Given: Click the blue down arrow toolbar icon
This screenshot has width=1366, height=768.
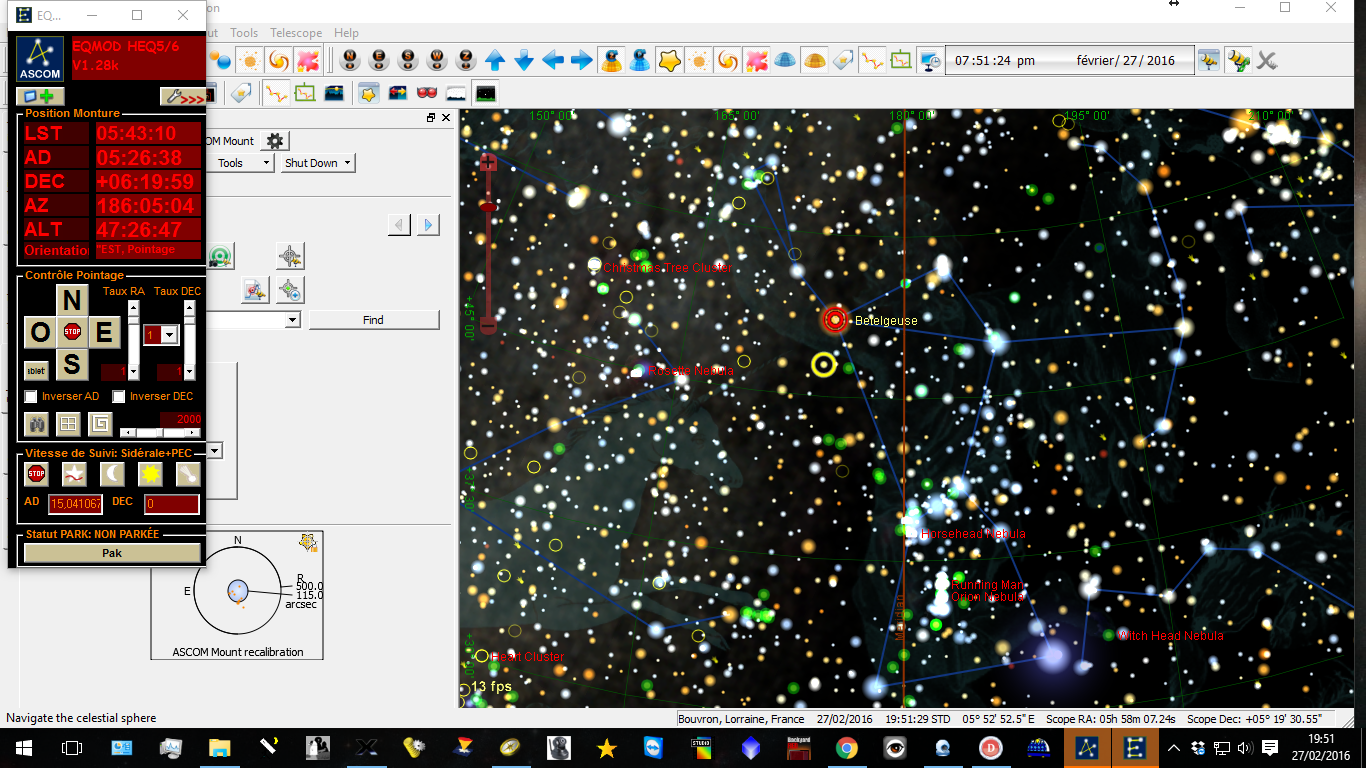Looking at the screenshot, I should (x=524, y=60).
